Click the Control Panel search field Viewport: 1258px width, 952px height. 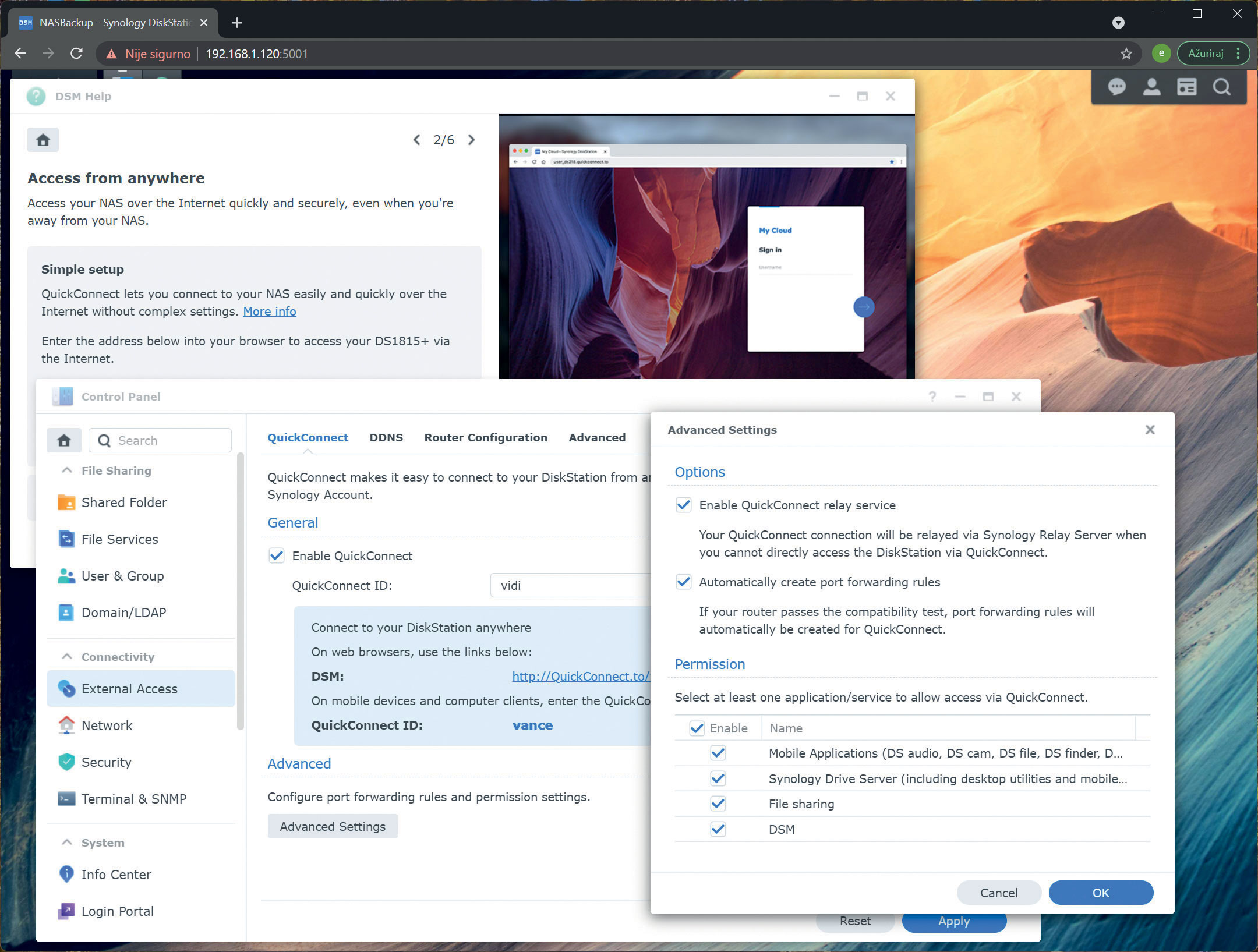tap(169, 441)
